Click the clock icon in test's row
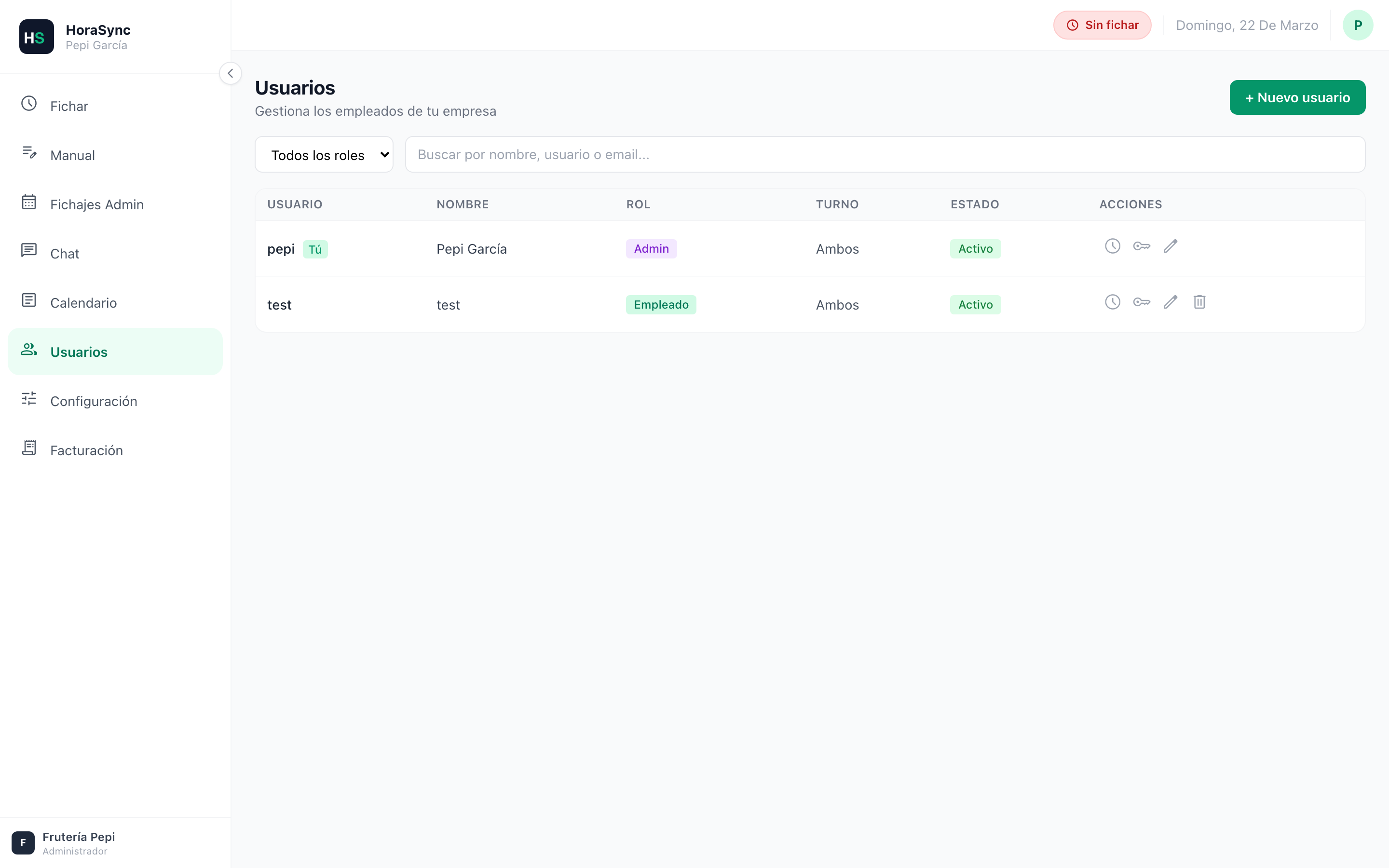The width and height of the screenshot is (1389, 868). click(1112, 302)
